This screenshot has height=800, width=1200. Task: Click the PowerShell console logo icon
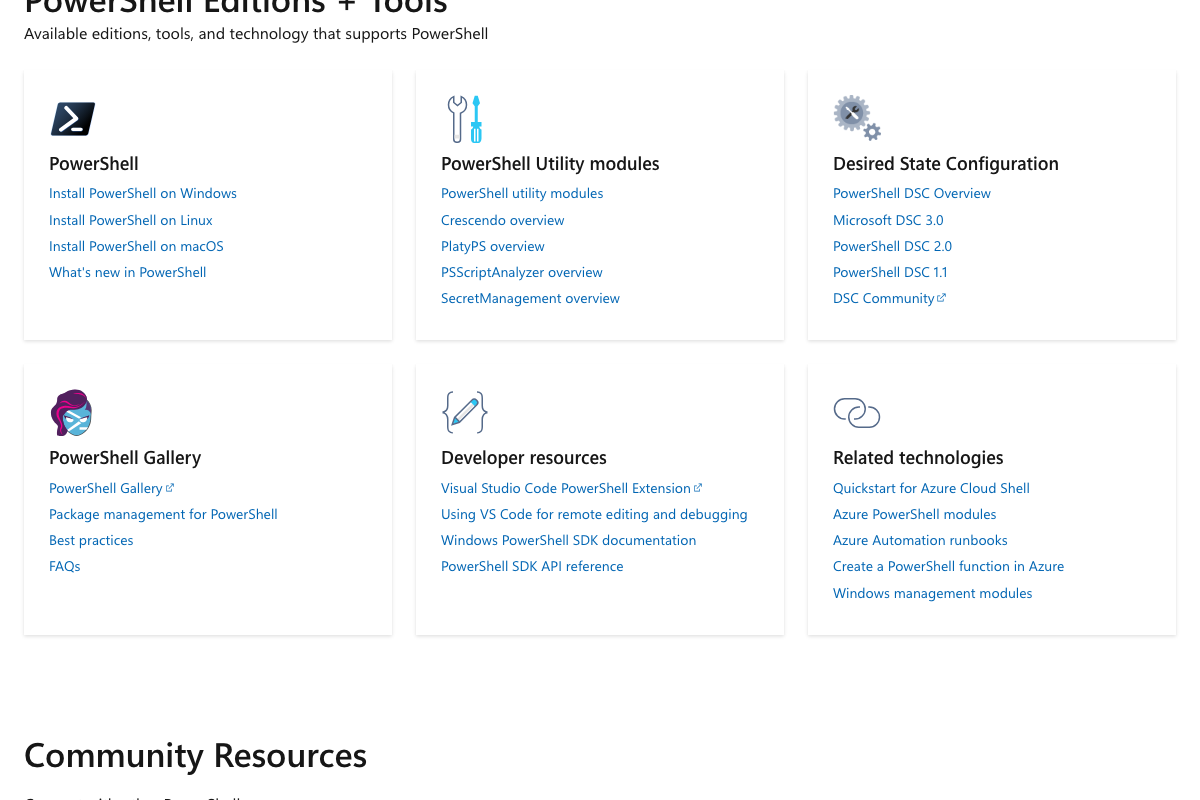pyautogui.click(x=73, y=119)
